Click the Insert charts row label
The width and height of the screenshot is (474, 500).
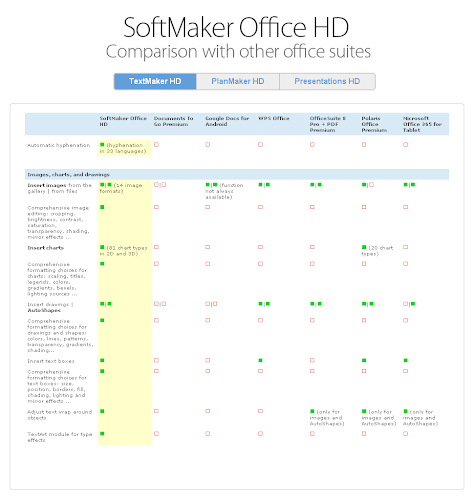coord(45,248)
